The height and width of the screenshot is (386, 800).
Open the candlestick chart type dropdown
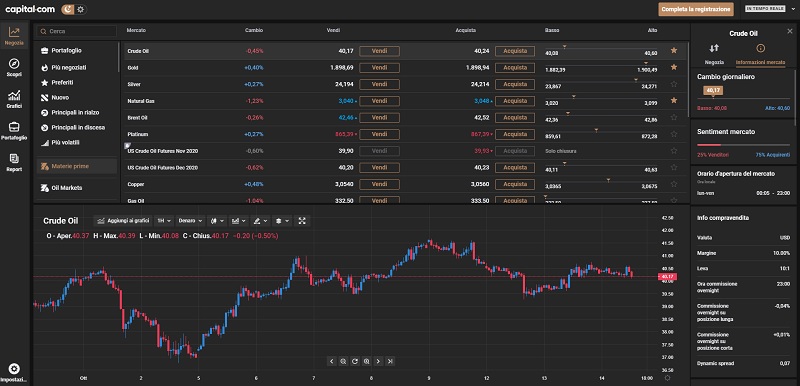coord(218,221)
